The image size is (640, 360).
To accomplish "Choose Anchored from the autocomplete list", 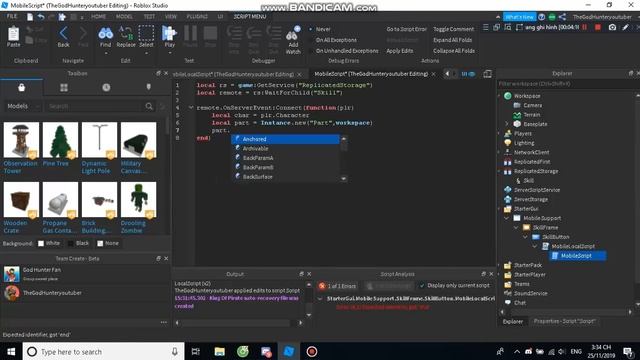I will (286, 139).
